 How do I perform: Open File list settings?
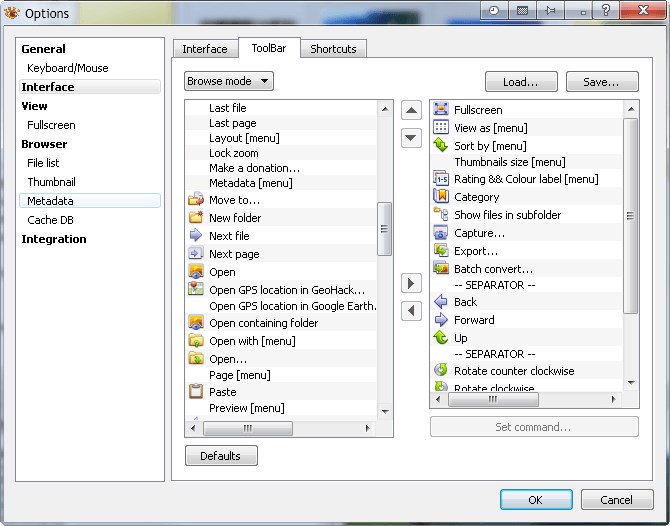43,163
